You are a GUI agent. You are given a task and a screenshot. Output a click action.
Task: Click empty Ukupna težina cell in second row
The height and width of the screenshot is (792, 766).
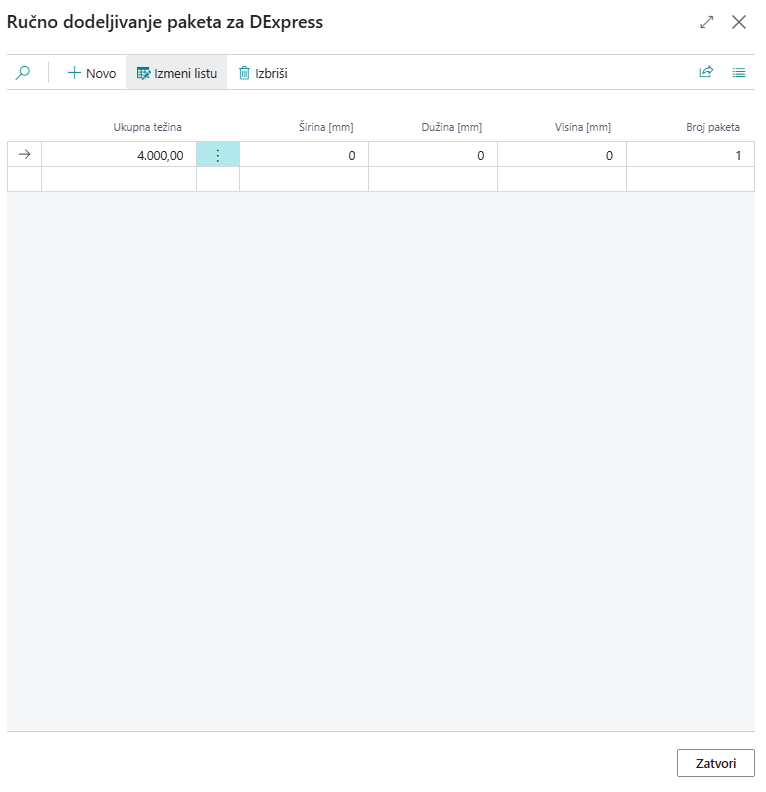119,179
